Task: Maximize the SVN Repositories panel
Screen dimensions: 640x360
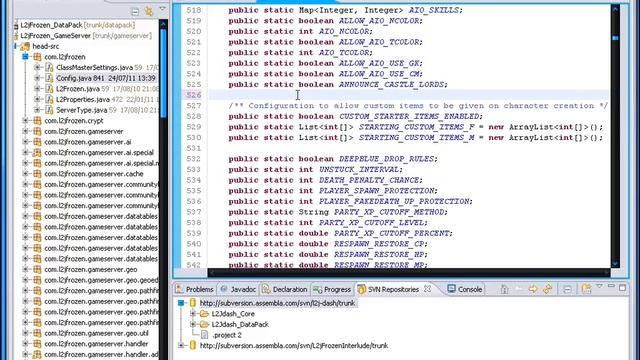Action: pyautogui.click(x=622, y=288)
